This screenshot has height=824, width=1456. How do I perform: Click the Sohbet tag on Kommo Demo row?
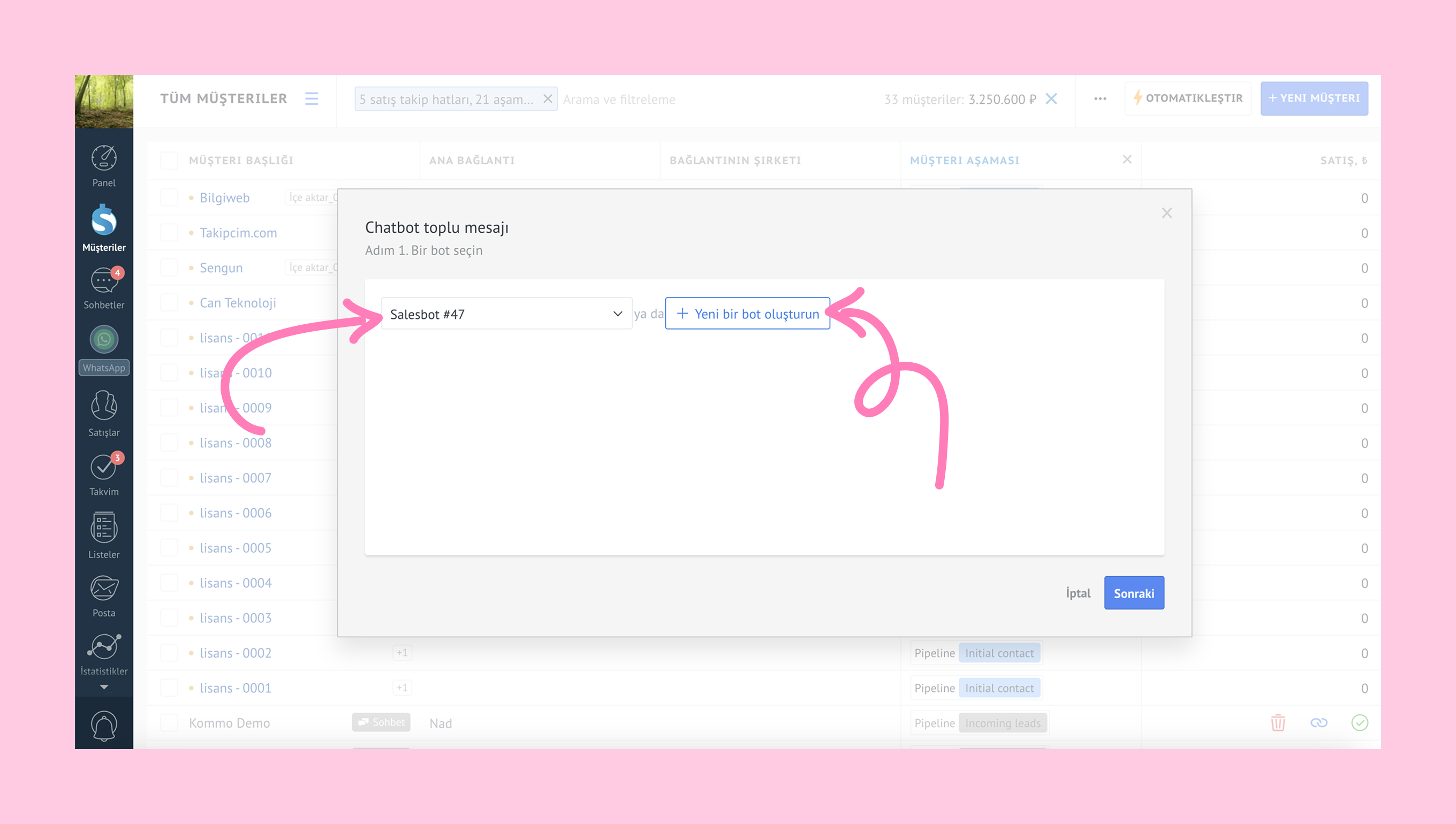click(x=381, y=722)
